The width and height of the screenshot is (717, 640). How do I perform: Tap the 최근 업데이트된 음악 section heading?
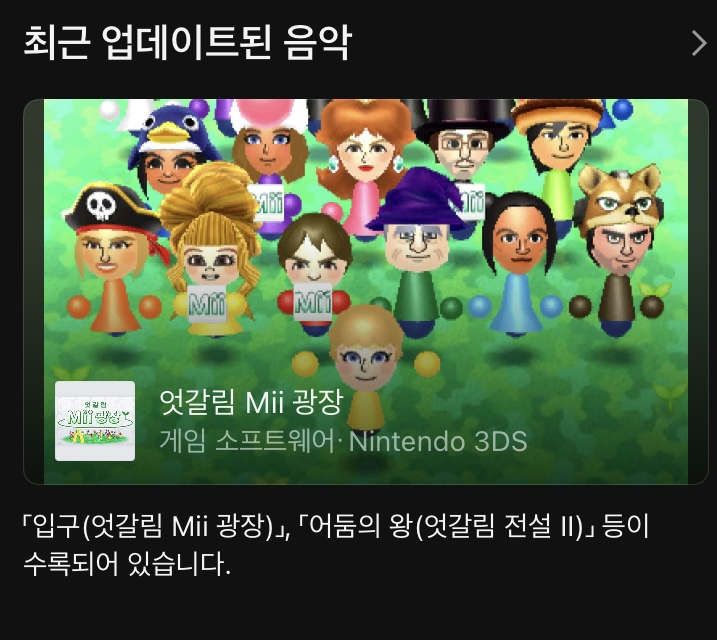click(x=187, y=43)
